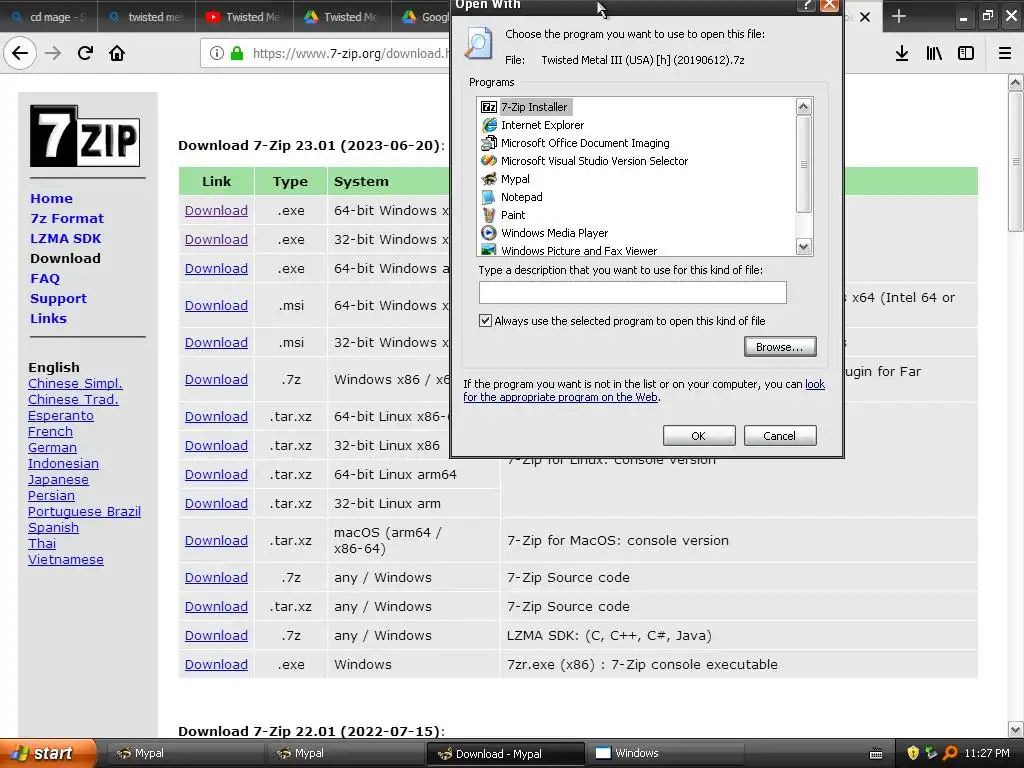Switch language to Portuguese Brazil

tap(84, 511)
